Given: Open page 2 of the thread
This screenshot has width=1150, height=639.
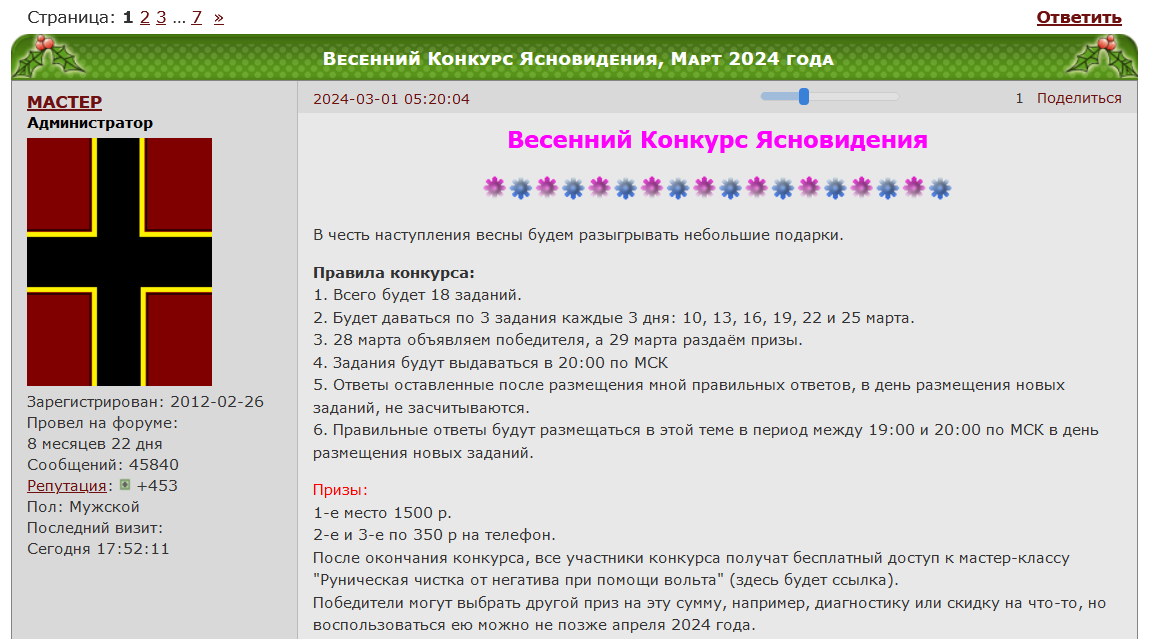Looking at the screenshot, I should tap(144, 18).
